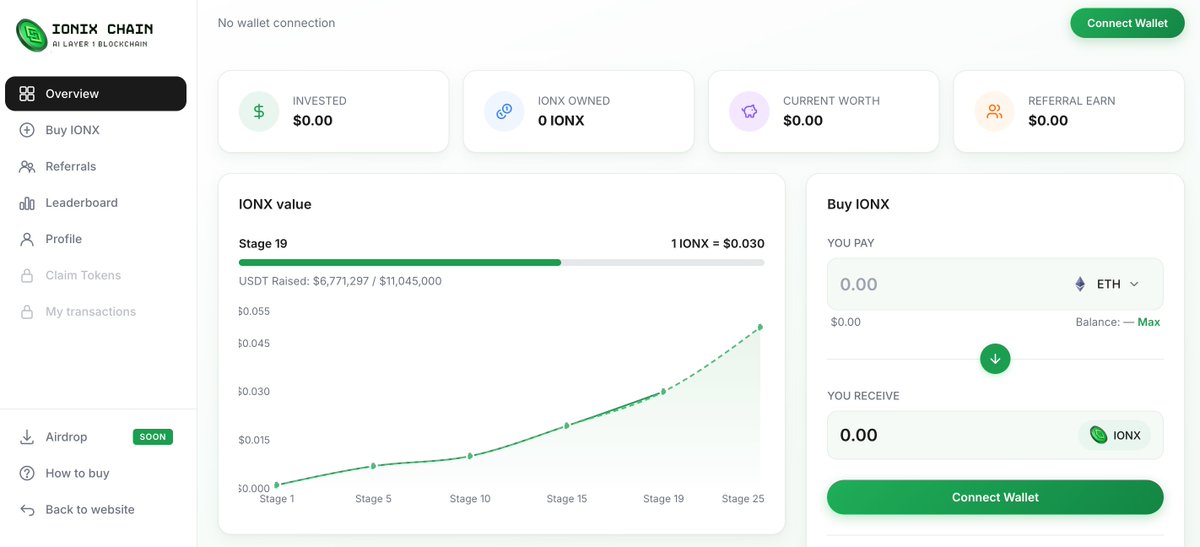Click the Stage 15 chart data point

[567, 425]
